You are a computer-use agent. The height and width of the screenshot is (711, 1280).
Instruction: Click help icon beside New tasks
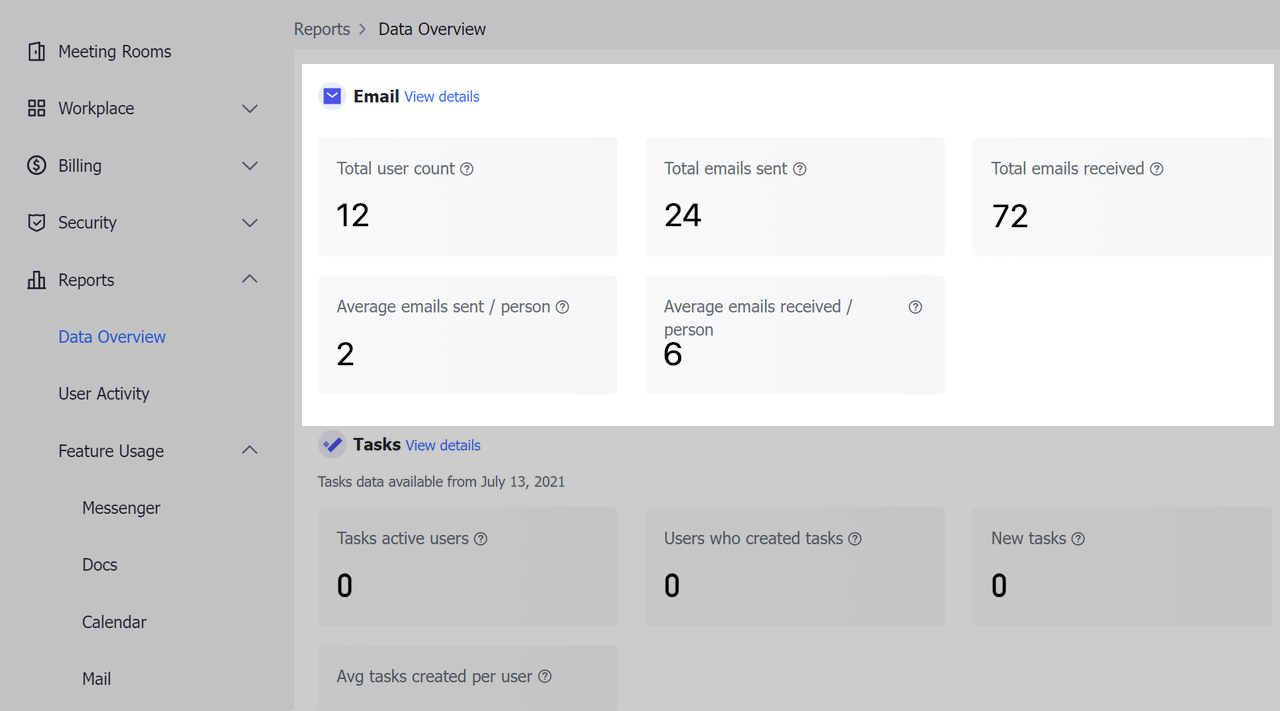pos(1078,539)
